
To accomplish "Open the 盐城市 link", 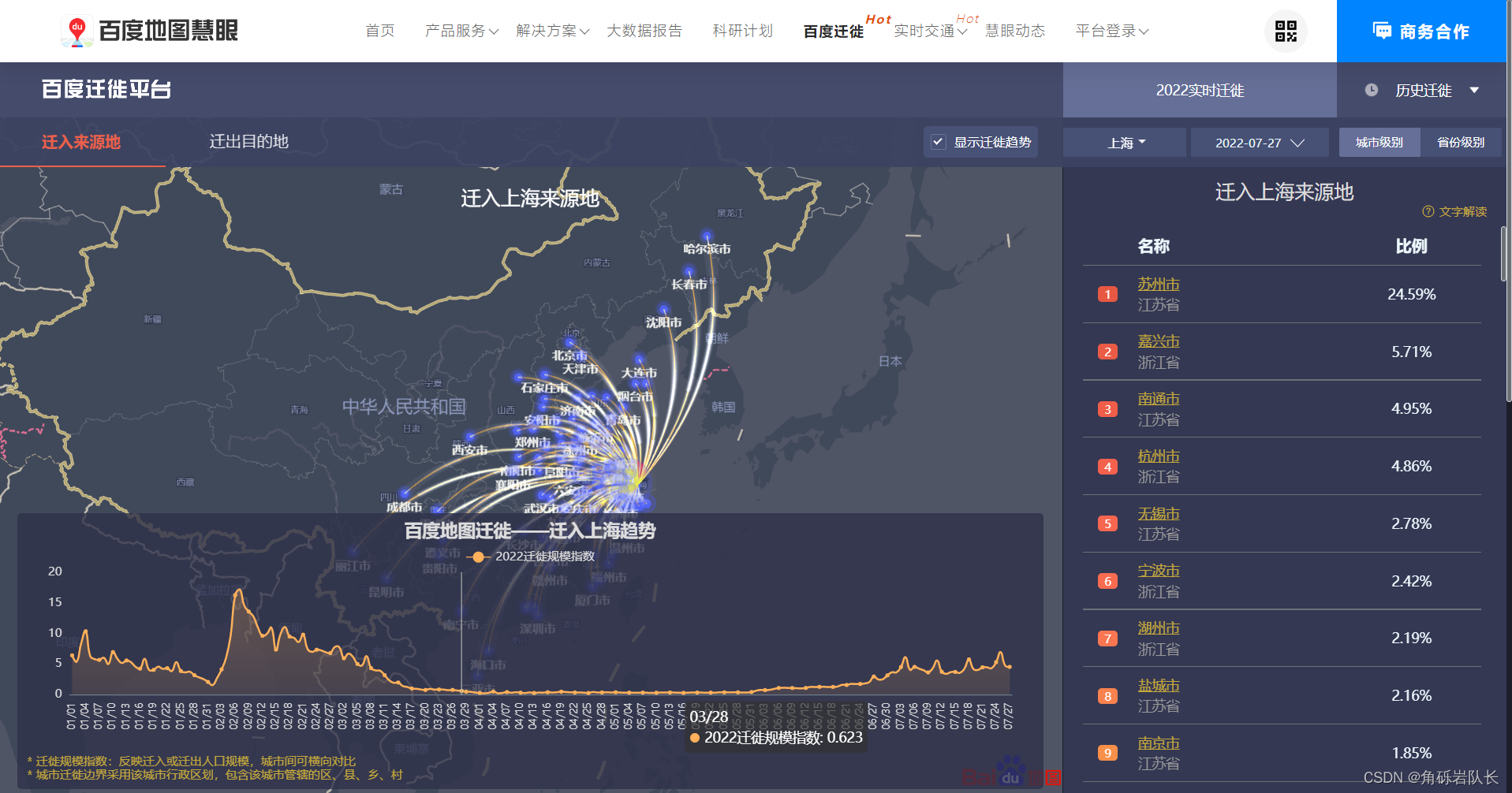I will point(1159,686).
